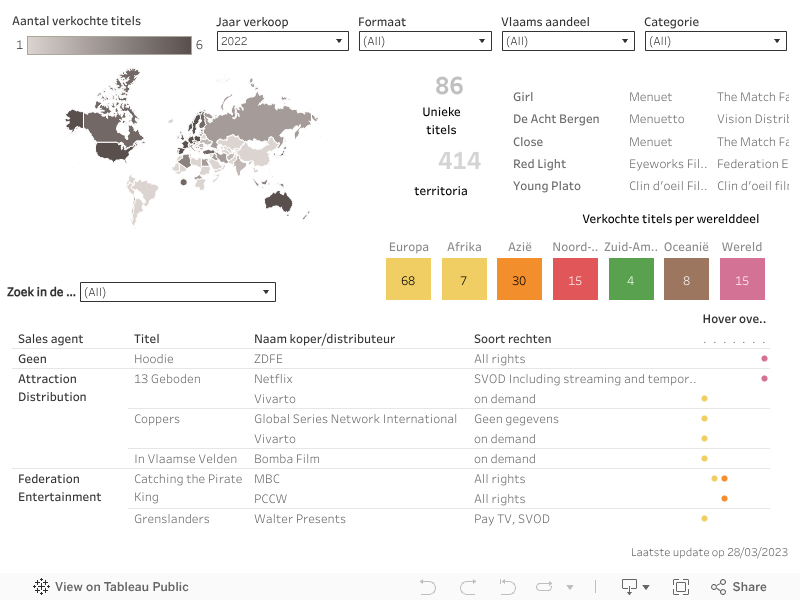Open the Jaar verkoop dropdown

tap(282, 41)
